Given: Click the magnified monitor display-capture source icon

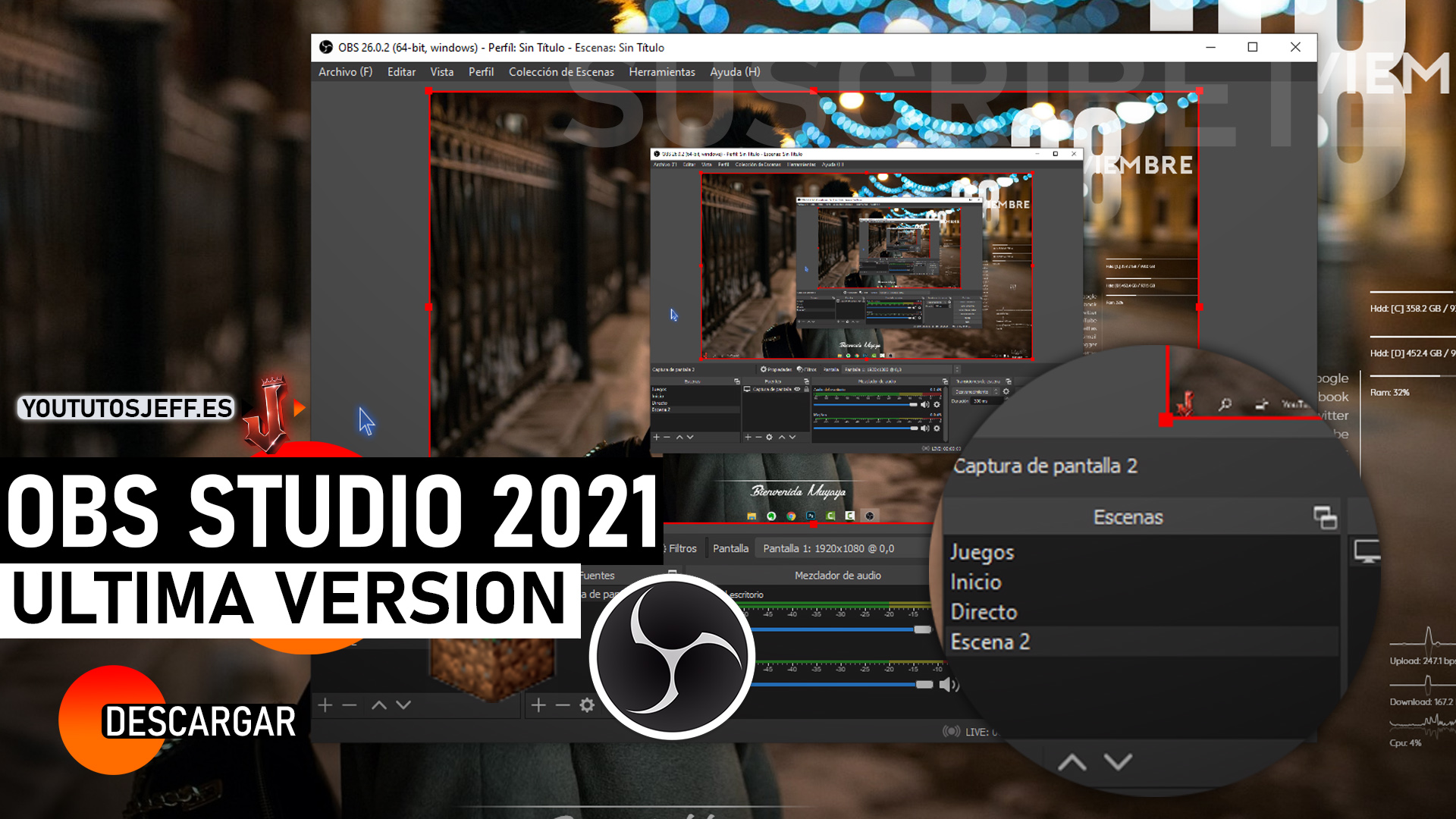Looking at the screenshot, I should [x=1367, y=552].
